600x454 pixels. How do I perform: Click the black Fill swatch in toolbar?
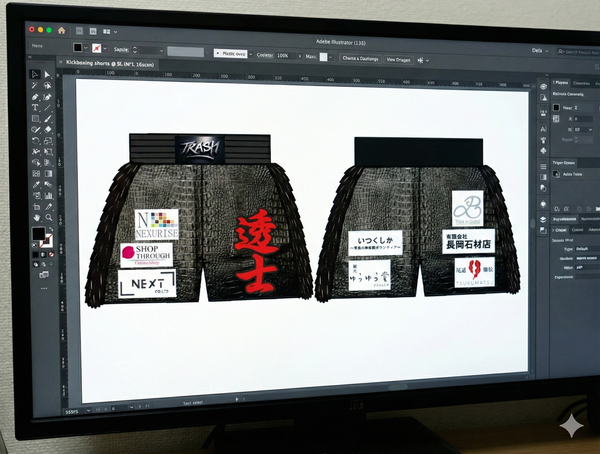point(39,234)
